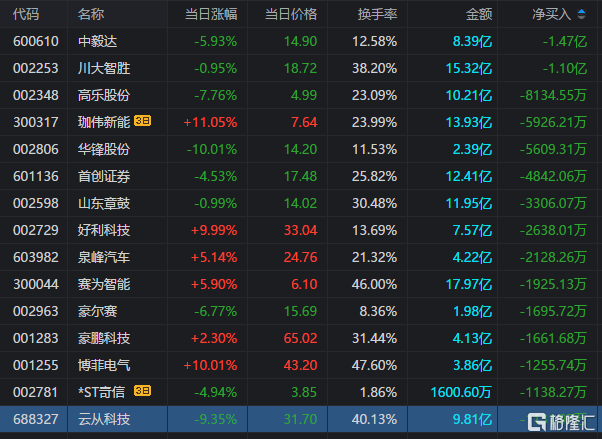Sort by 当日价格 column header

[x=291, y=14]
